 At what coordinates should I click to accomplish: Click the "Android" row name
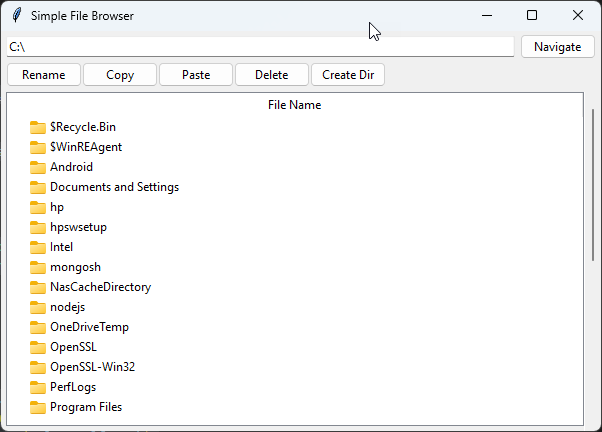click(71, 167)
